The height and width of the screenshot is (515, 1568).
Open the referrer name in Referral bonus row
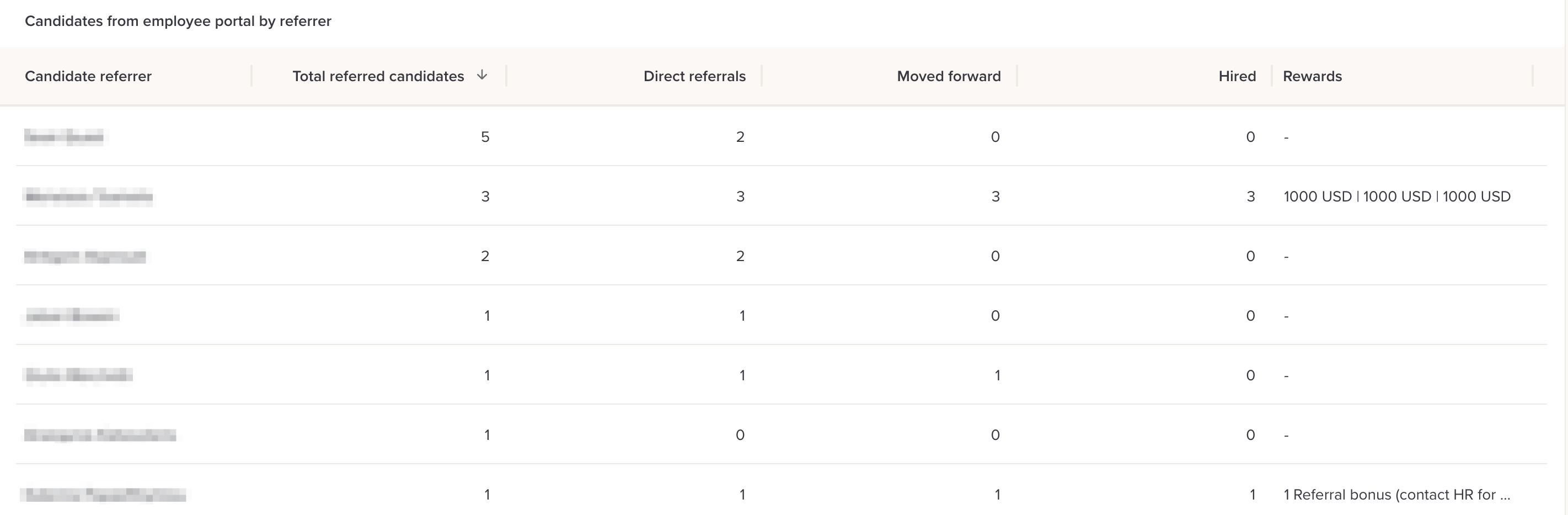tap(104, 494)
